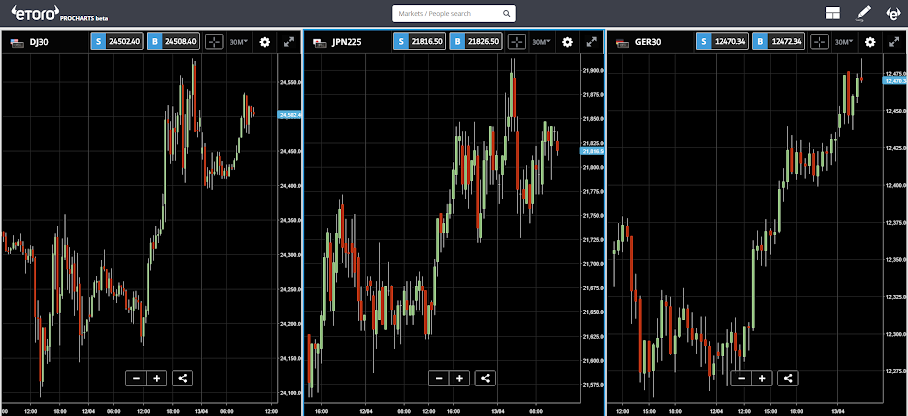Select the drawing pencil tool icon
Viewport: 908px width, 416px height.
pyautogui.click(x=863, y=13)
